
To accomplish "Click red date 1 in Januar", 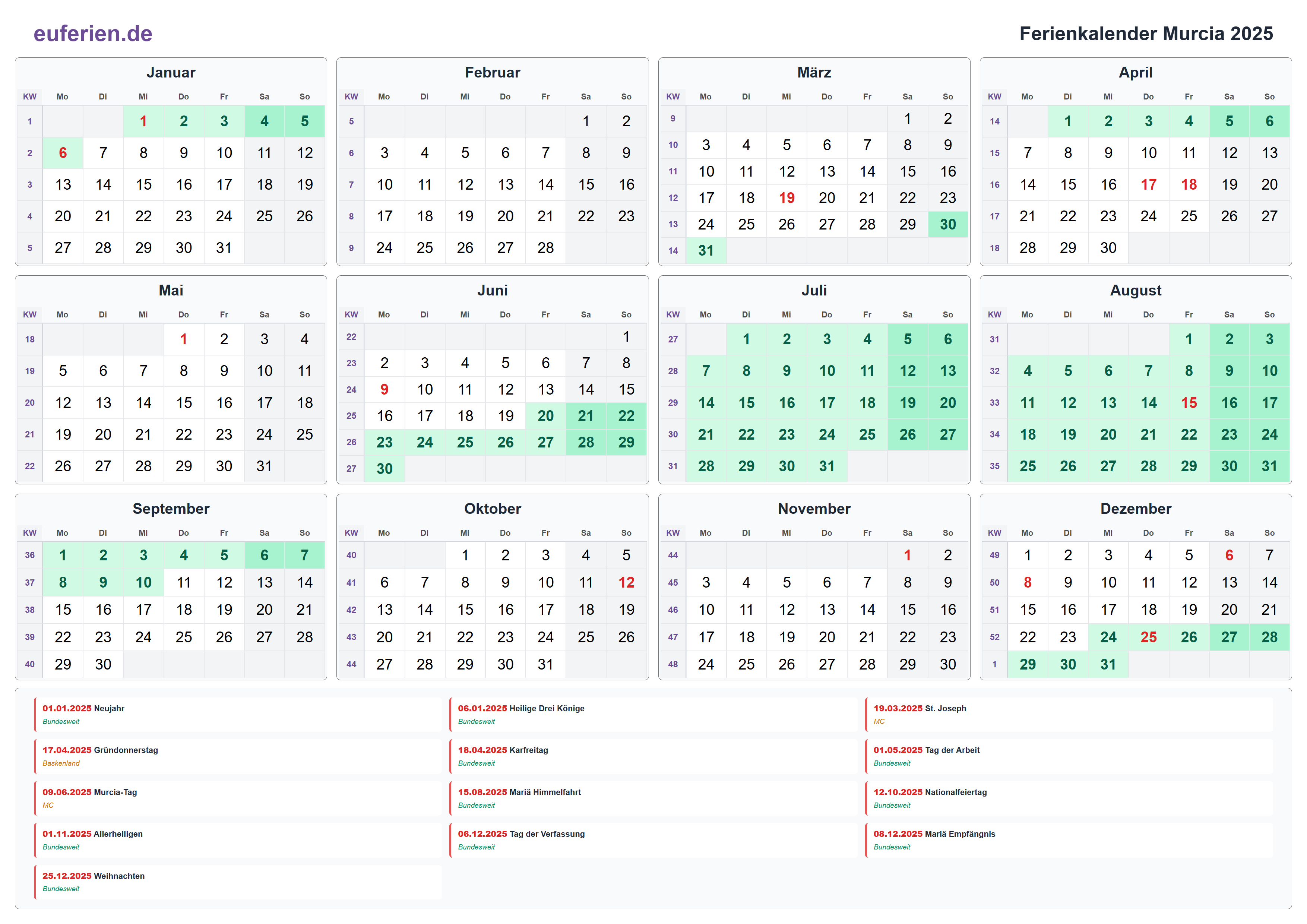I will (x=143, y=121).
